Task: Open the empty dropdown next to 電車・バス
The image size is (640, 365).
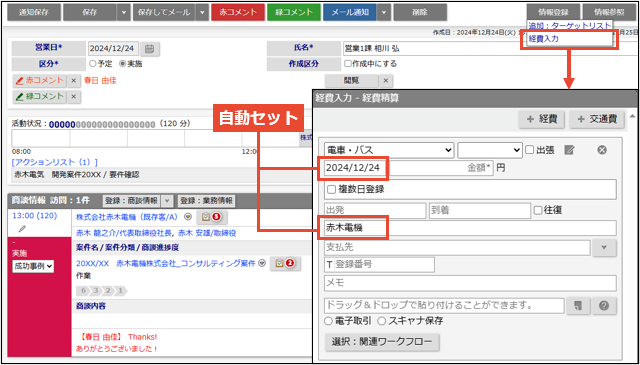Action: (490, 150)
